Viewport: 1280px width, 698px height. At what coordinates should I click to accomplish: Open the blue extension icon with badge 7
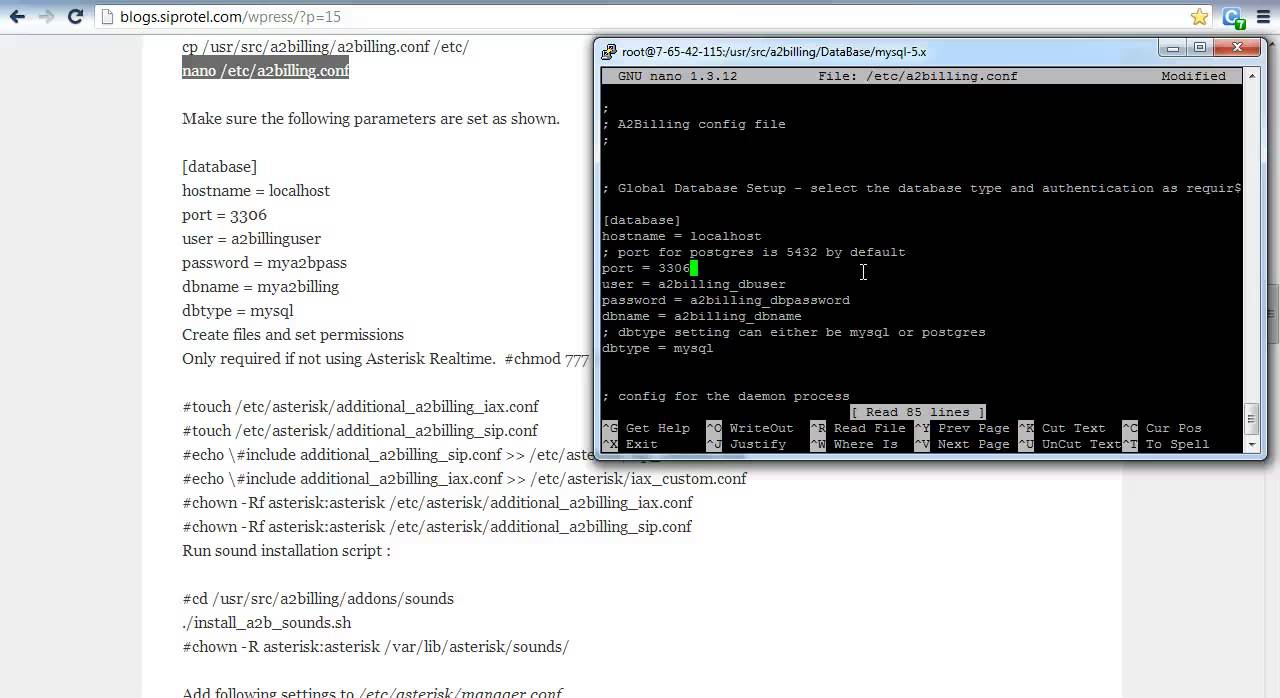tap(1234, 18)
